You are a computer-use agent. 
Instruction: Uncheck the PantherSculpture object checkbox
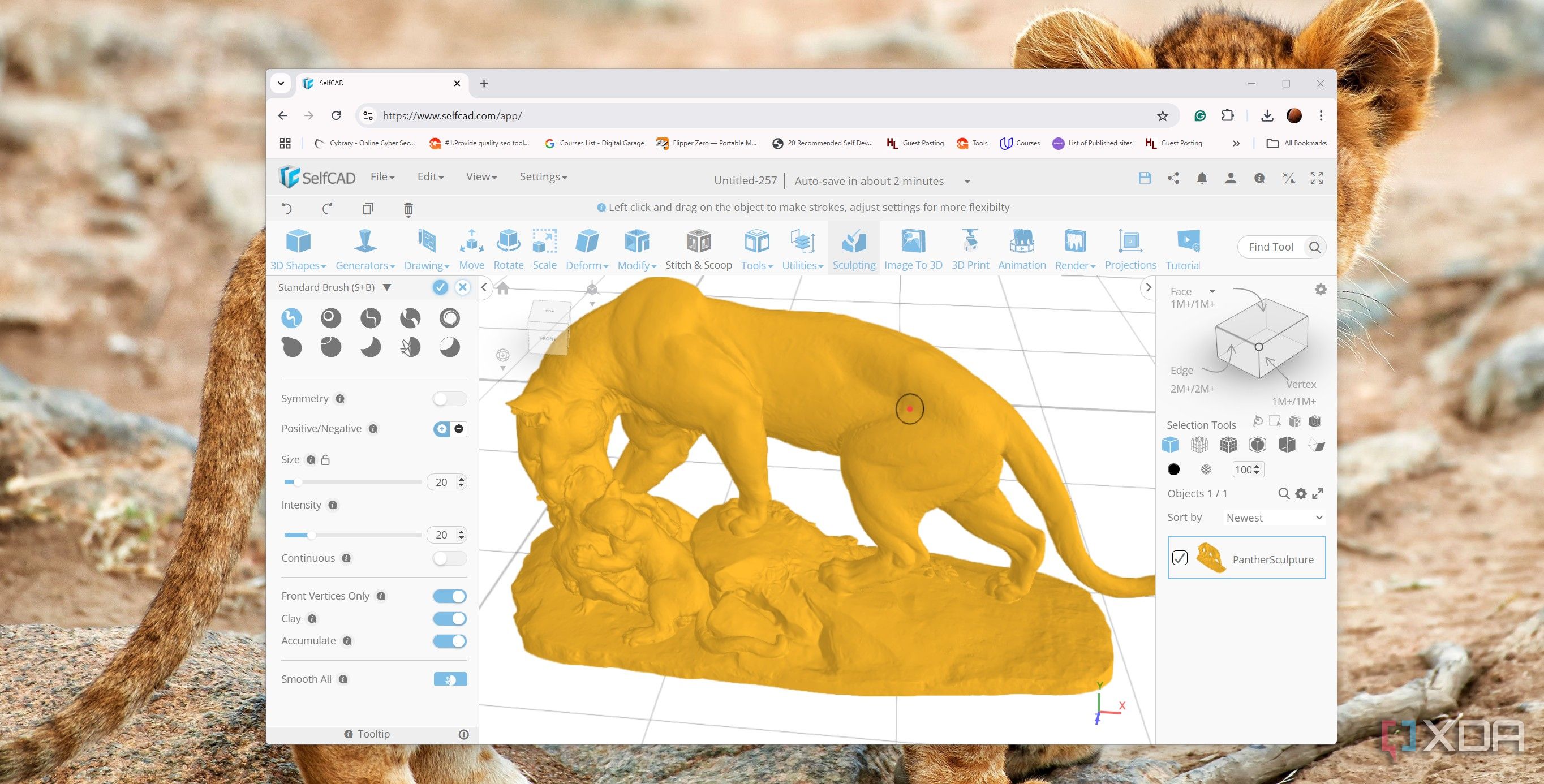point(1179,558)
